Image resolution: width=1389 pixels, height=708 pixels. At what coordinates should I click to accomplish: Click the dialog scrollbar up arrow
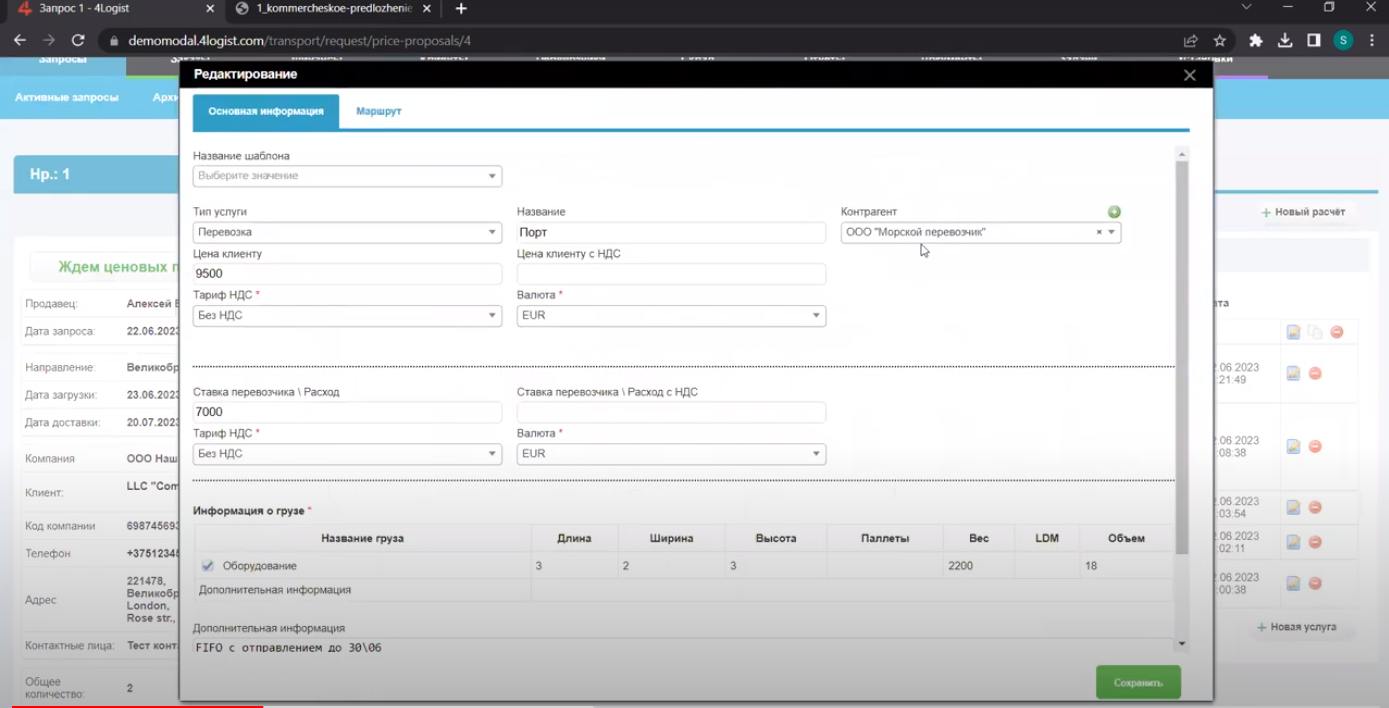[1182, 154]
